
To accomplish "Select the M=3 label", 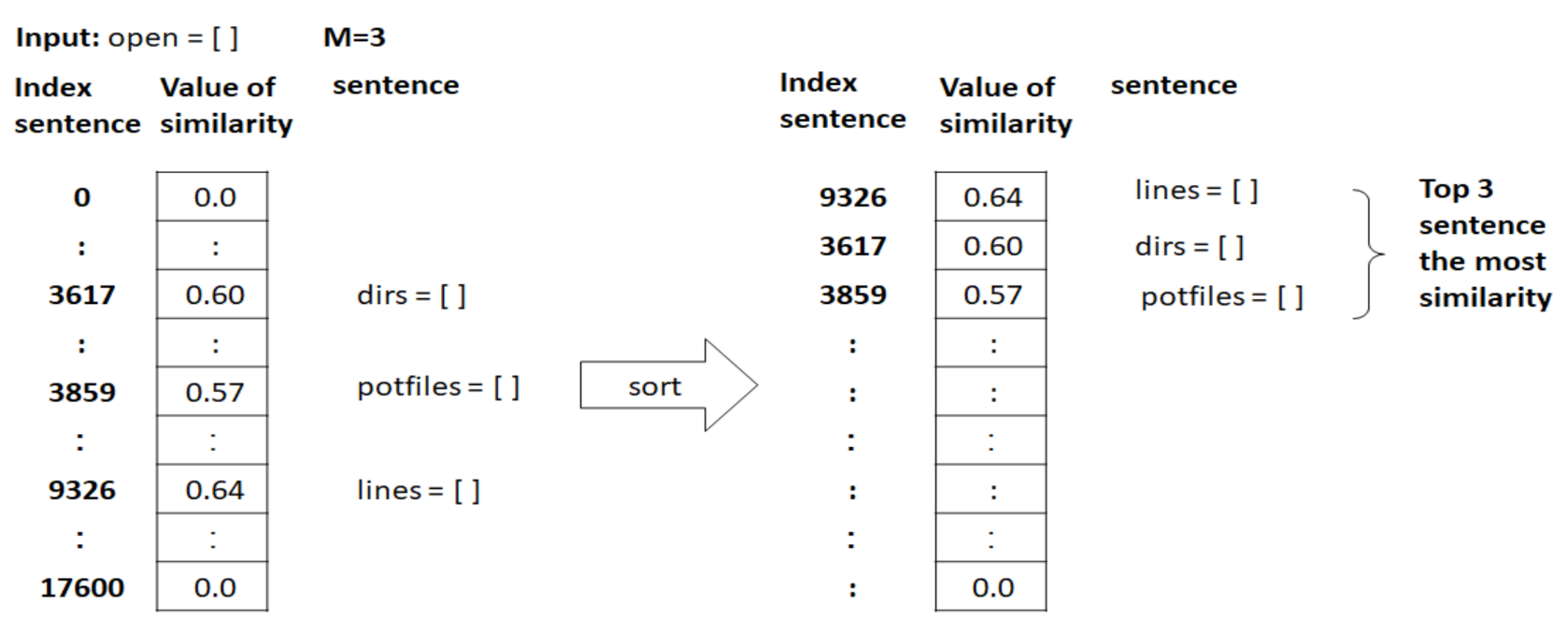I will point(354,37).
